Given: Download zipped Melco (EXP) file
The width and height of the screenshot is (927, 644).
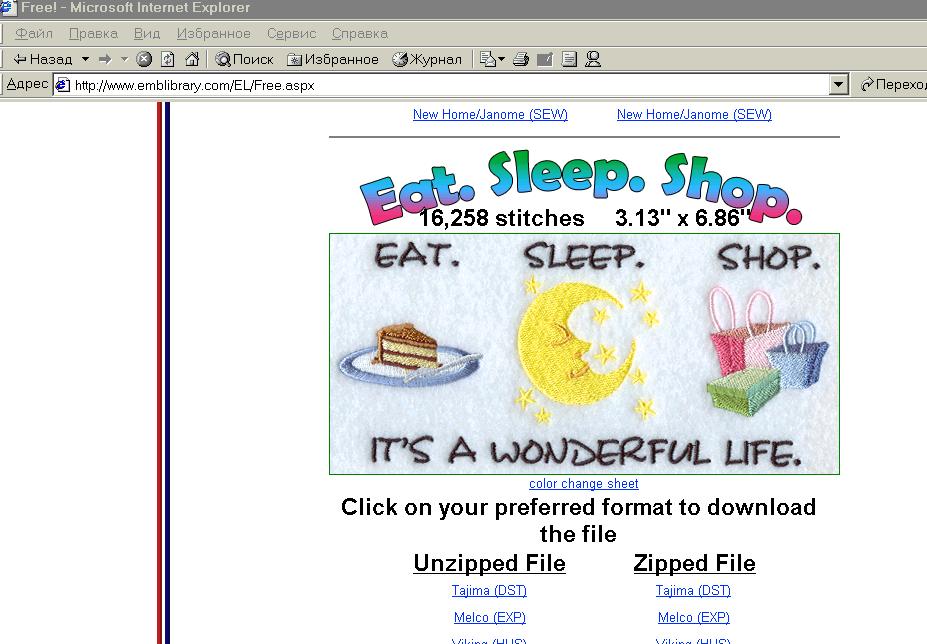Looking at the screenshot, I should point(693,617).
